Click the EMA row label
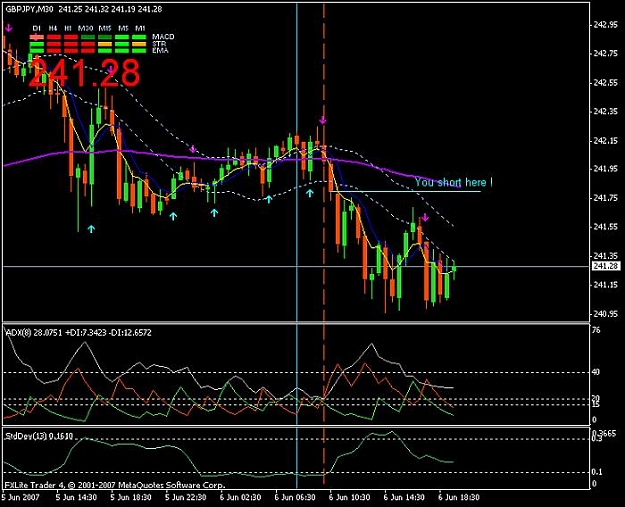 [160, 51]
